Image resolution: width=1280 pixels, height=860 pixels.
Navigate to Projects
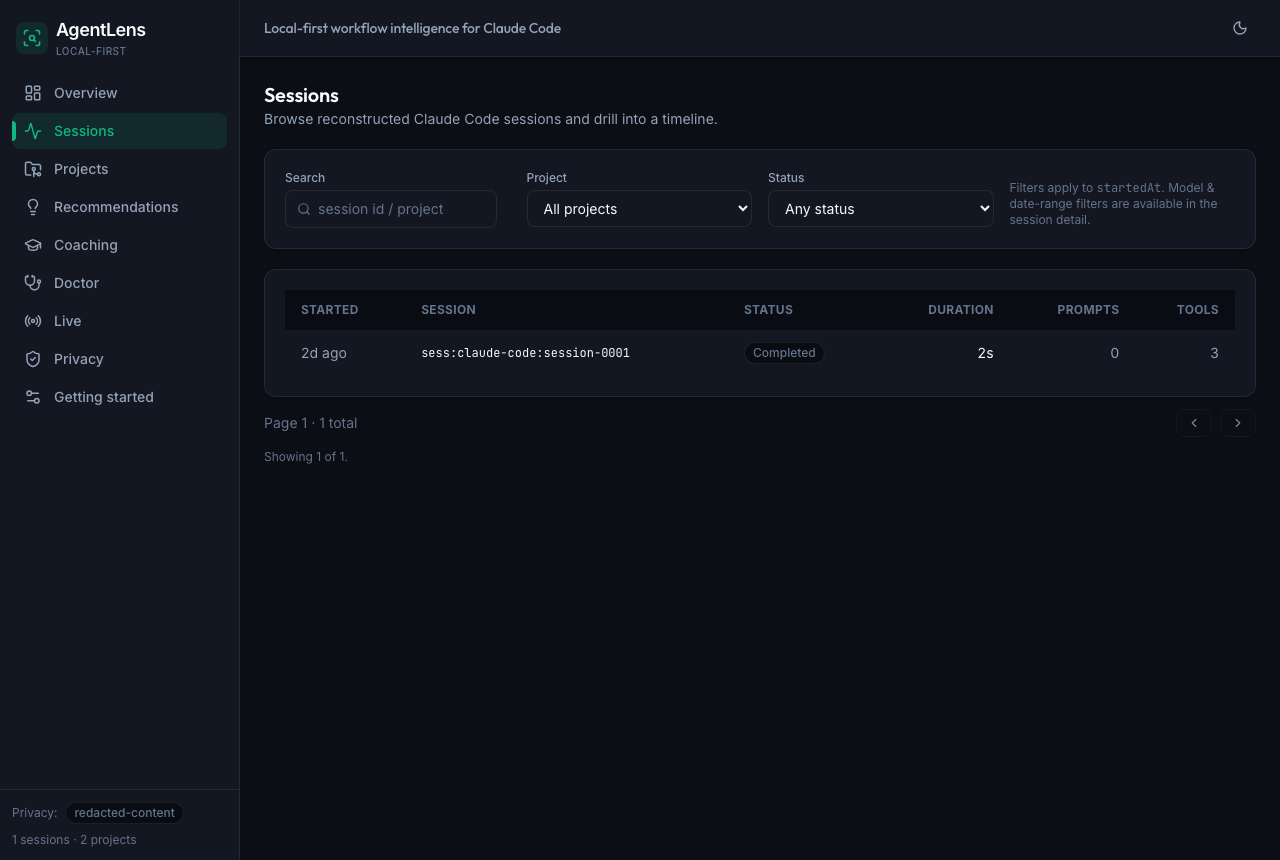tap(120, 169)
